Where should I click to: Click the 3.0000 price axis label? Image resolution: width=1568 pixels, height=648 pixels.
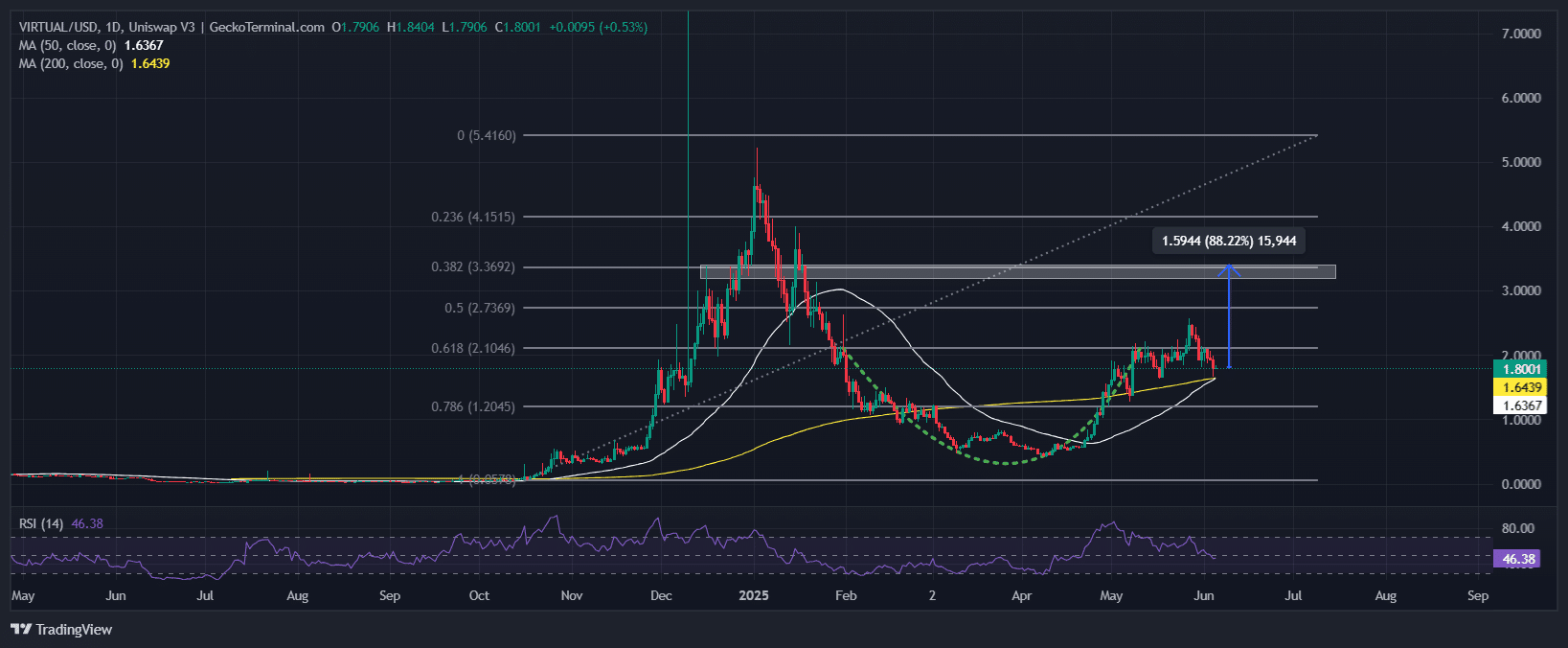[x=1521, y=290]
